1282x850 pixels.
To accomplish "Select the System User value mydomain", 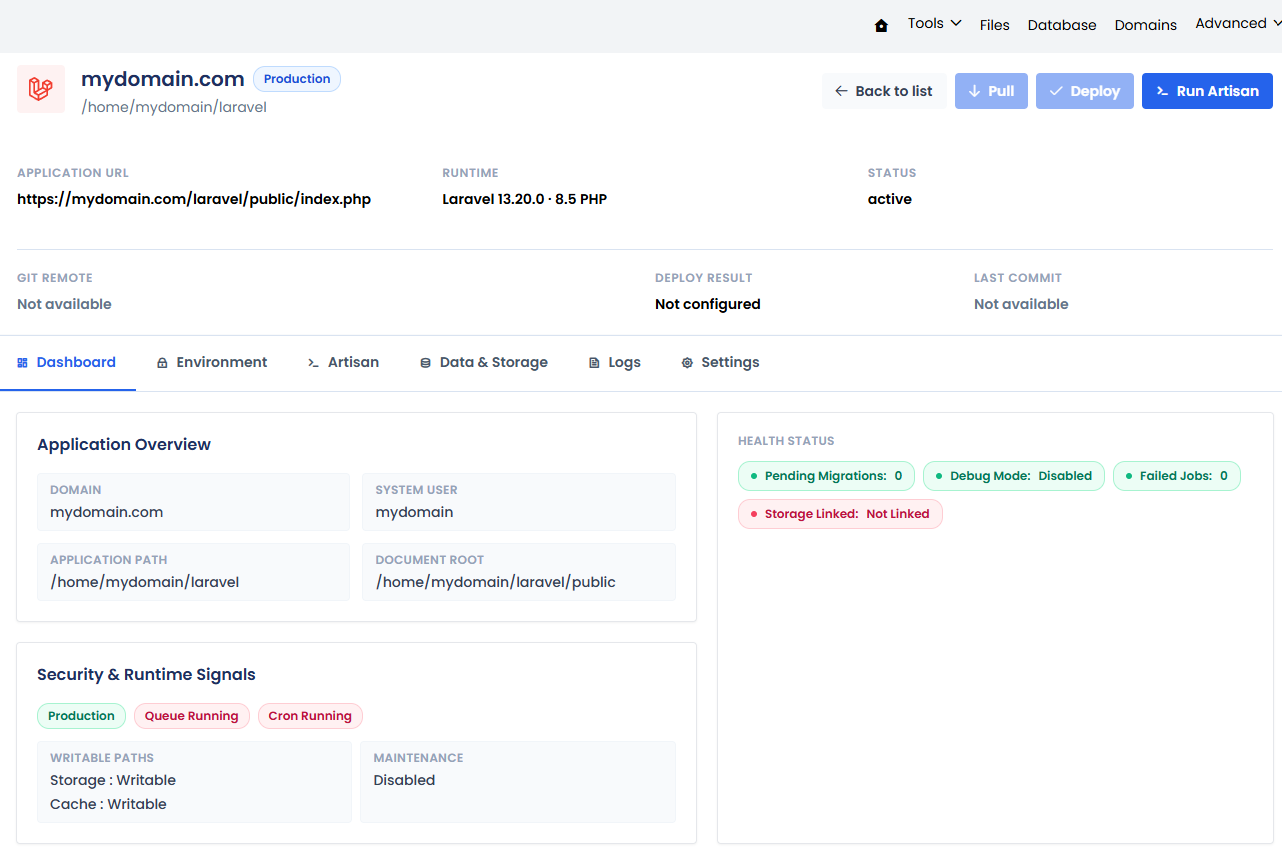I will [x=415, y=512].
